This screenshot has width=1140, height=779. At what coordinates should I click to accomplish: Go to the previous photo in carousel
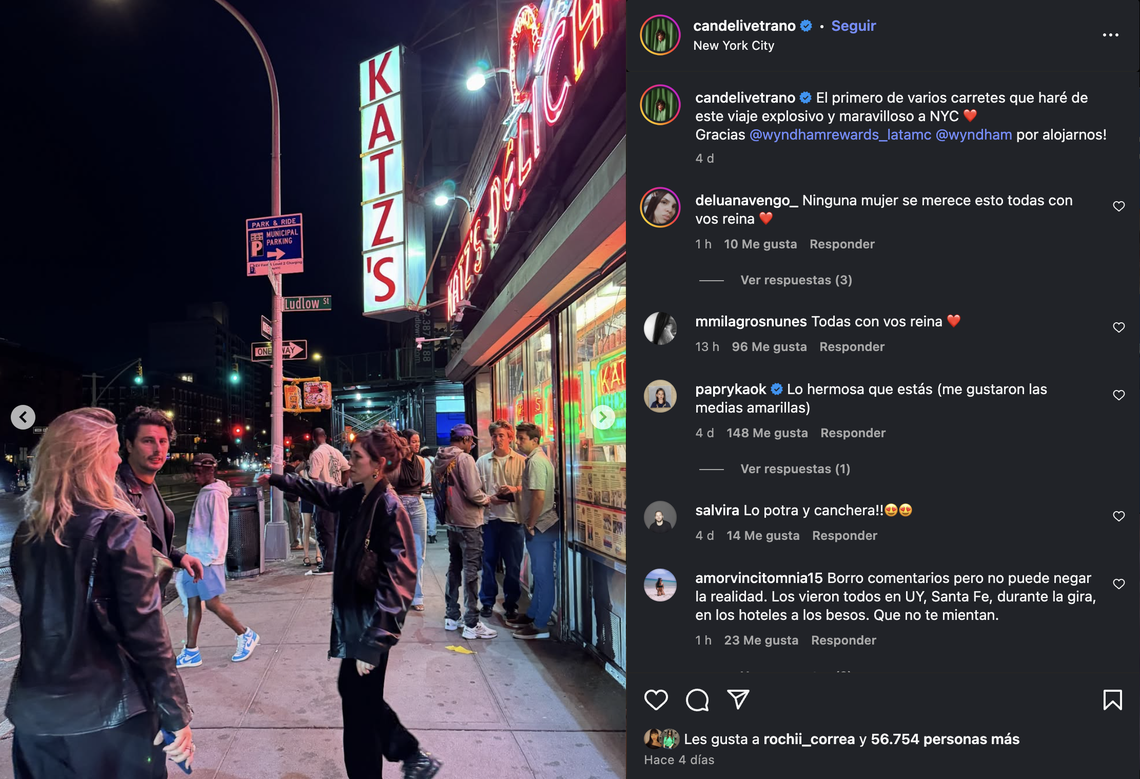coord(23,417)
